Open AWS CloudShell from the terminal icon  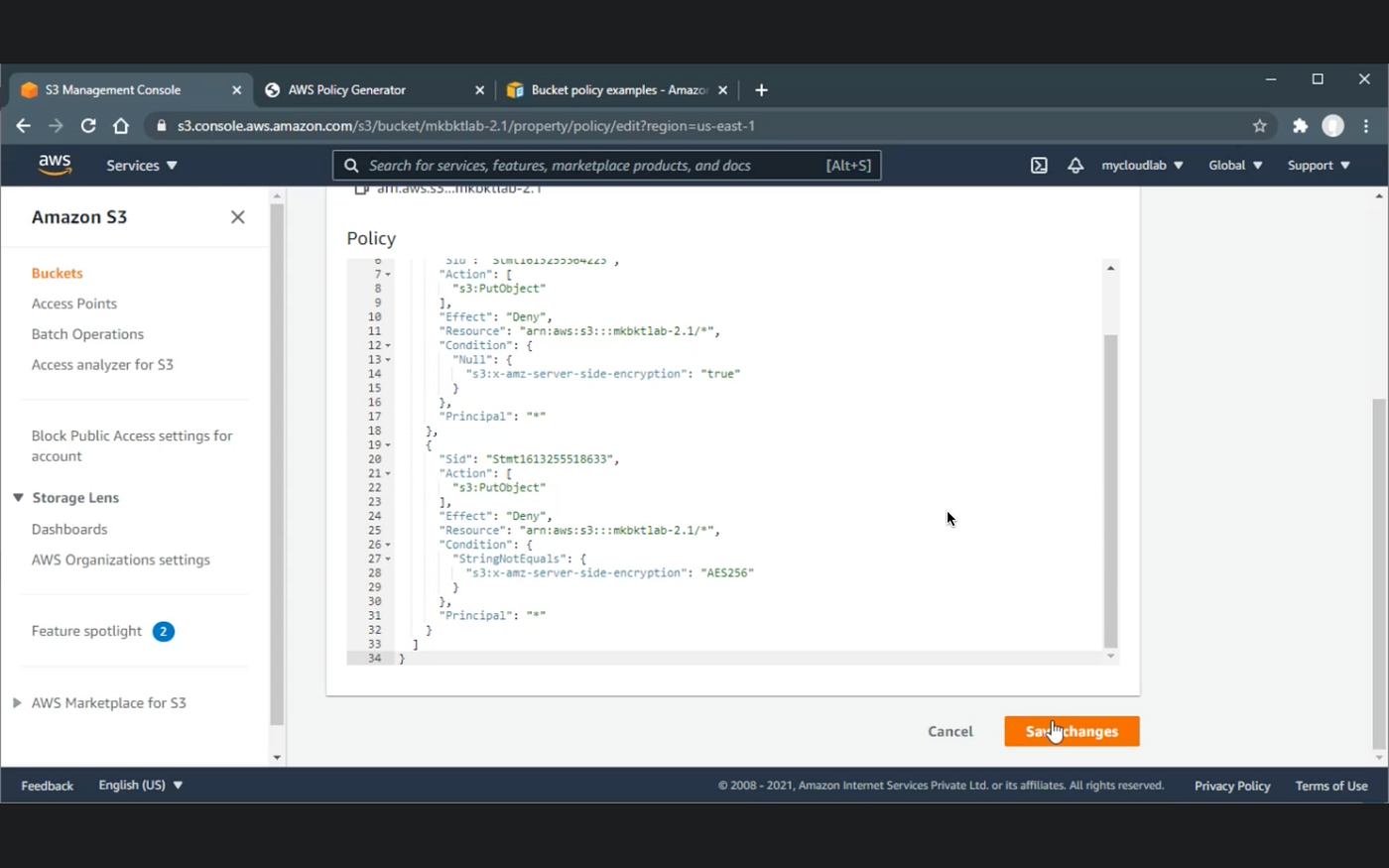point(1038,165)
